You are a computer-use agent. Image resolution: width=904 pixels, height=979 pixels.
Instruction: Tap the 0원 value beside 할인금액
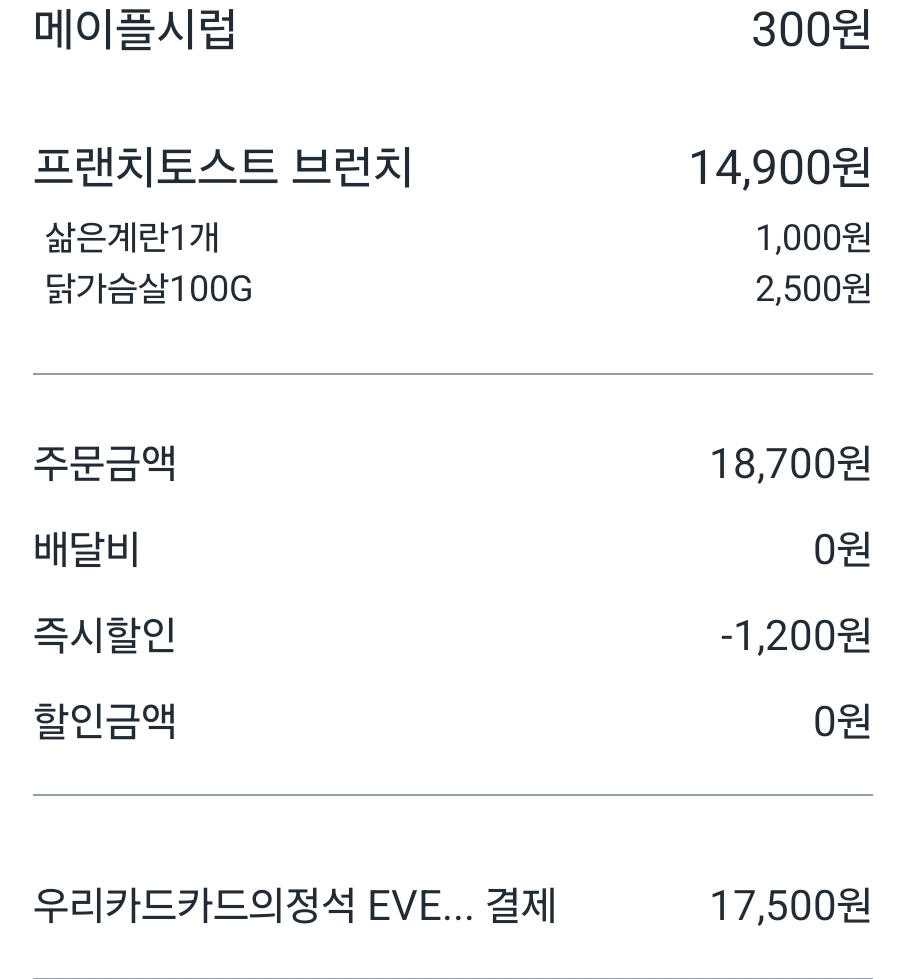point(841,721)
